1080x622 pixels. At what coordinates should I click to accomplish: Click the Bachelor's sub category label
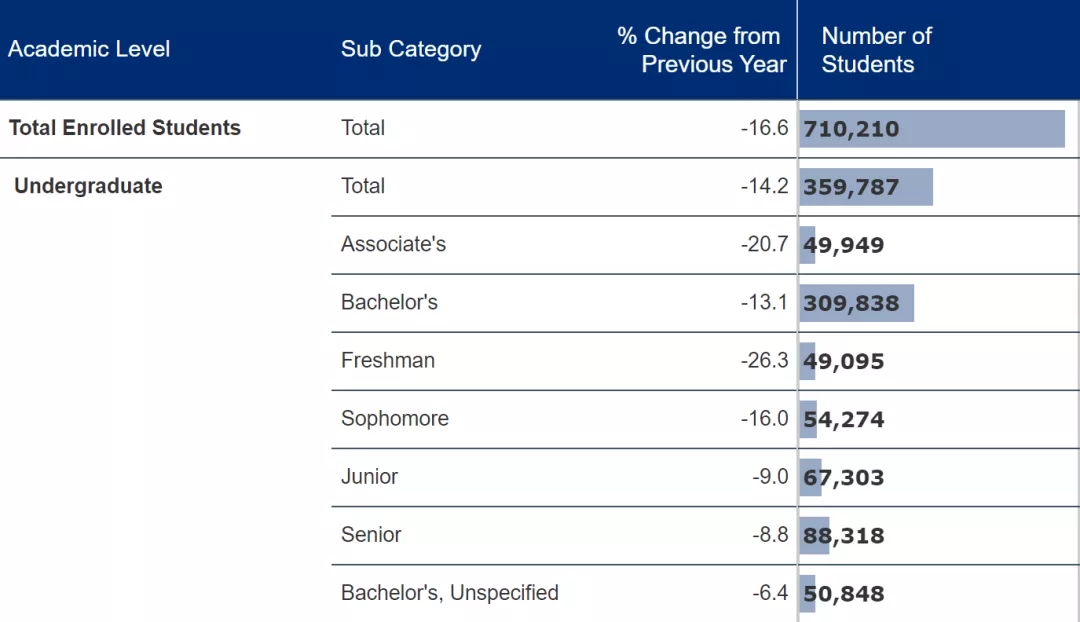coord(389,302)
